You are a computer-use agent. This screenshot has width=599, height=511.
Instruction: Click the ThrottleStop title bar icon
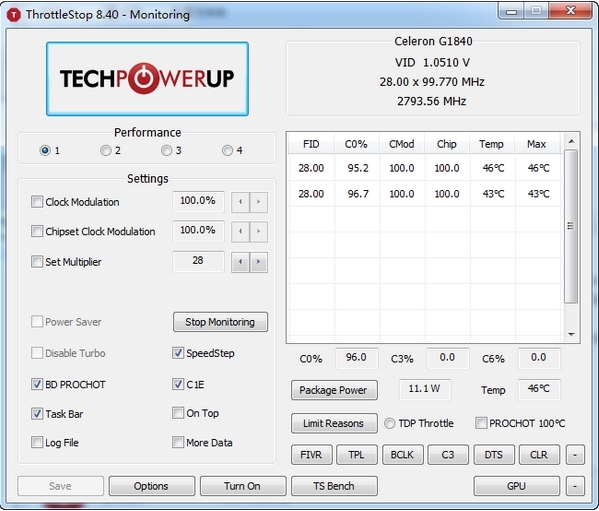[14, 15]
